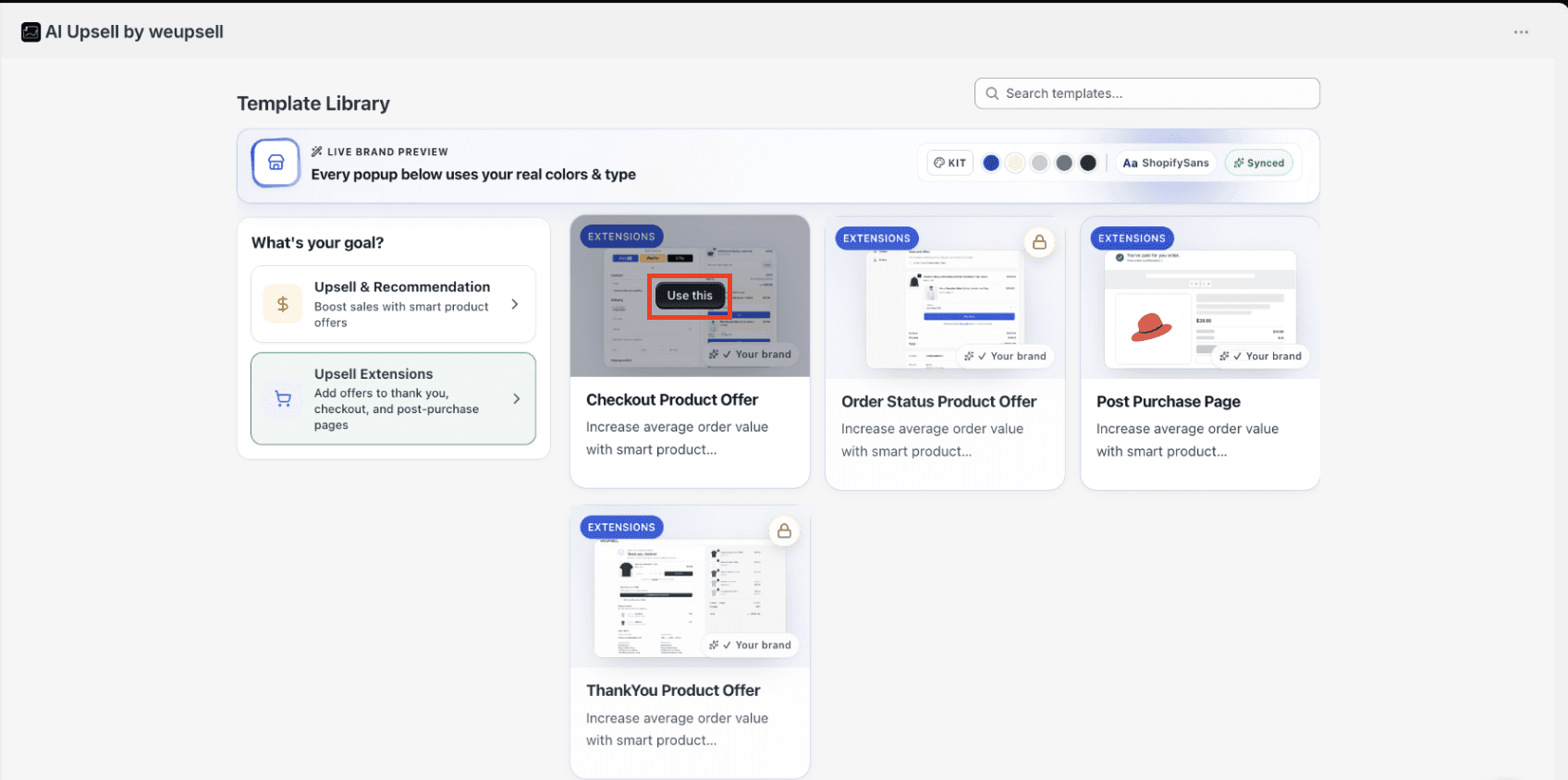Click the magic wand icon beside LIVE BRAND PREVIEW
1568x780 pixels.
(317, 152)
